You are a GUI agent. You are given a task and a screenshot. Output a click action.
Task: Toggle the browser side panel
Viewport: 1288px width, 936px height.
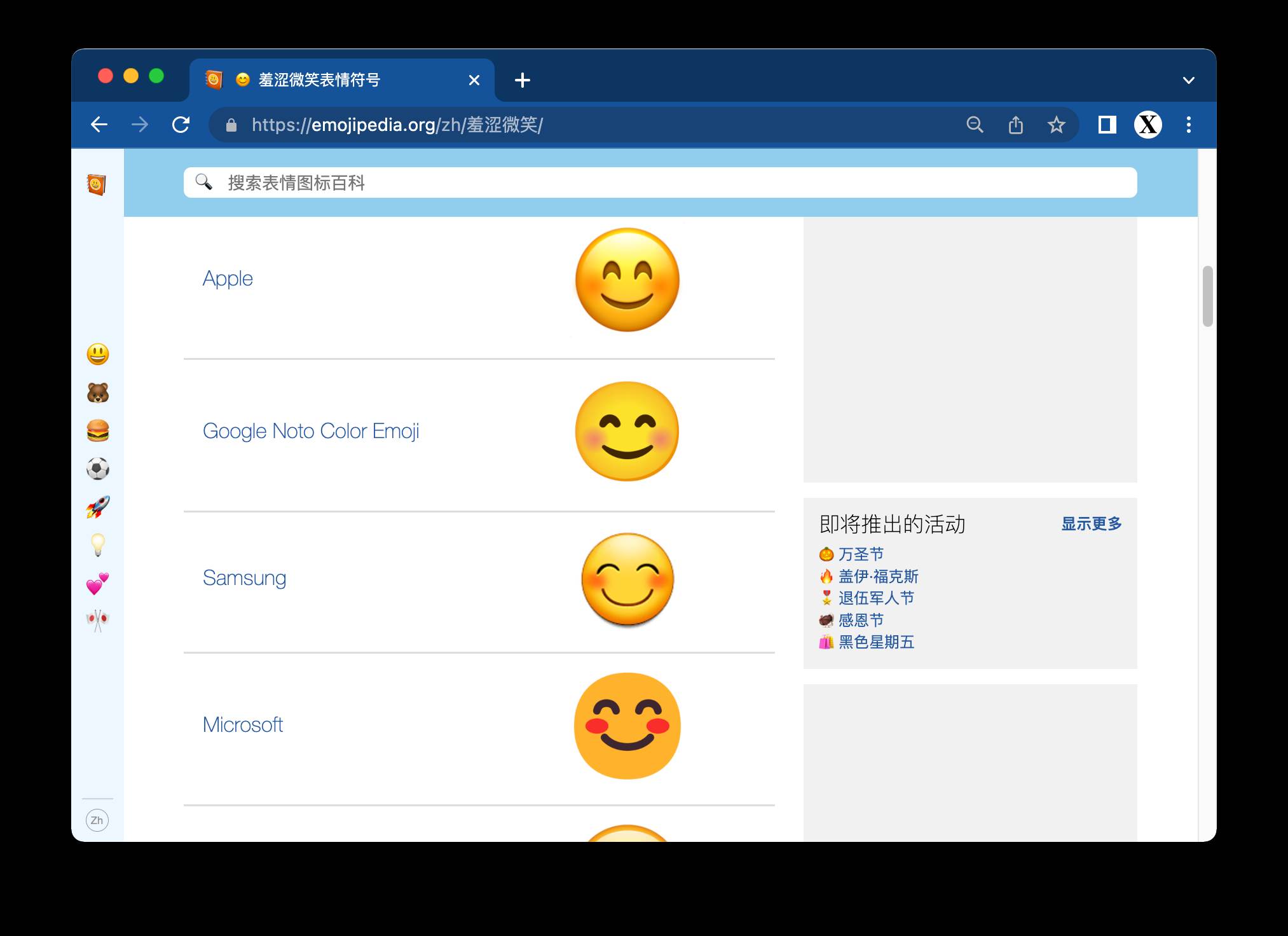click(x=1107, y=125)
